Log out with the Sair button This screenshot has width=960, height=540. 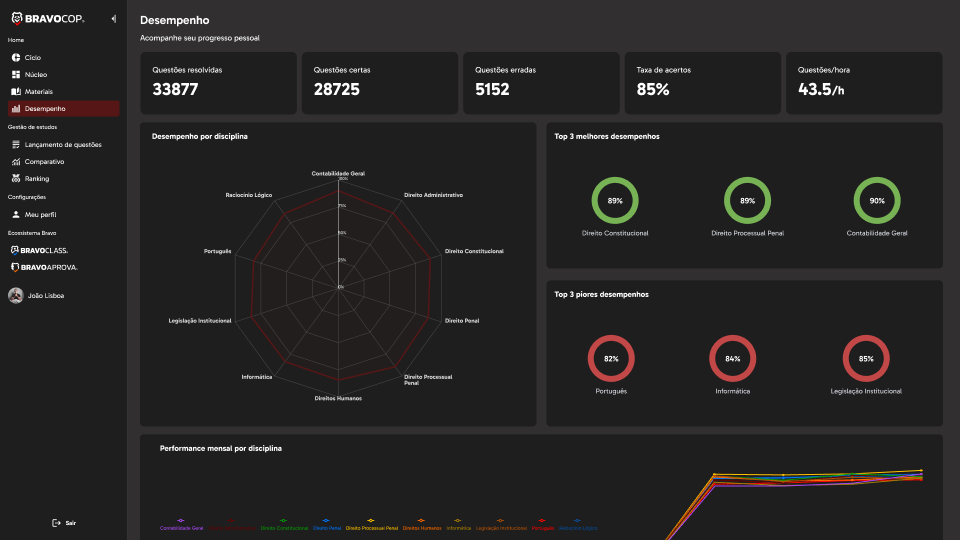[64, 523]
